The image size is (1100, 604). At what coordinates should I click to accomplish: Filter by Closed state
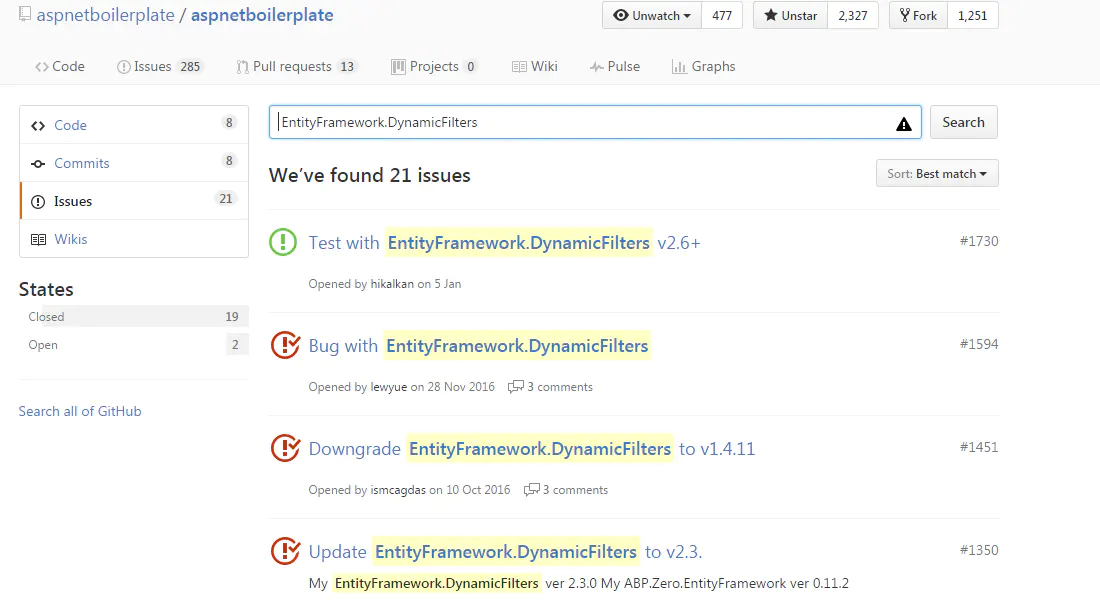click(x=133, y=316)
